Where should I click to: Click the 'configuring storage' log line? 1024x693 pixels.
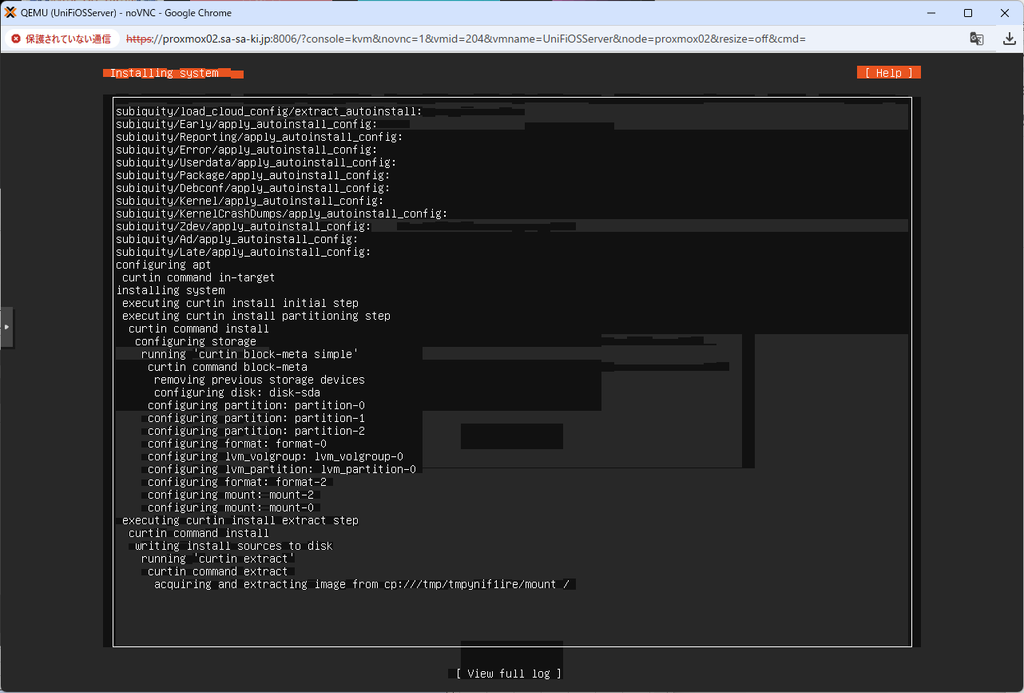coord(195,342)
